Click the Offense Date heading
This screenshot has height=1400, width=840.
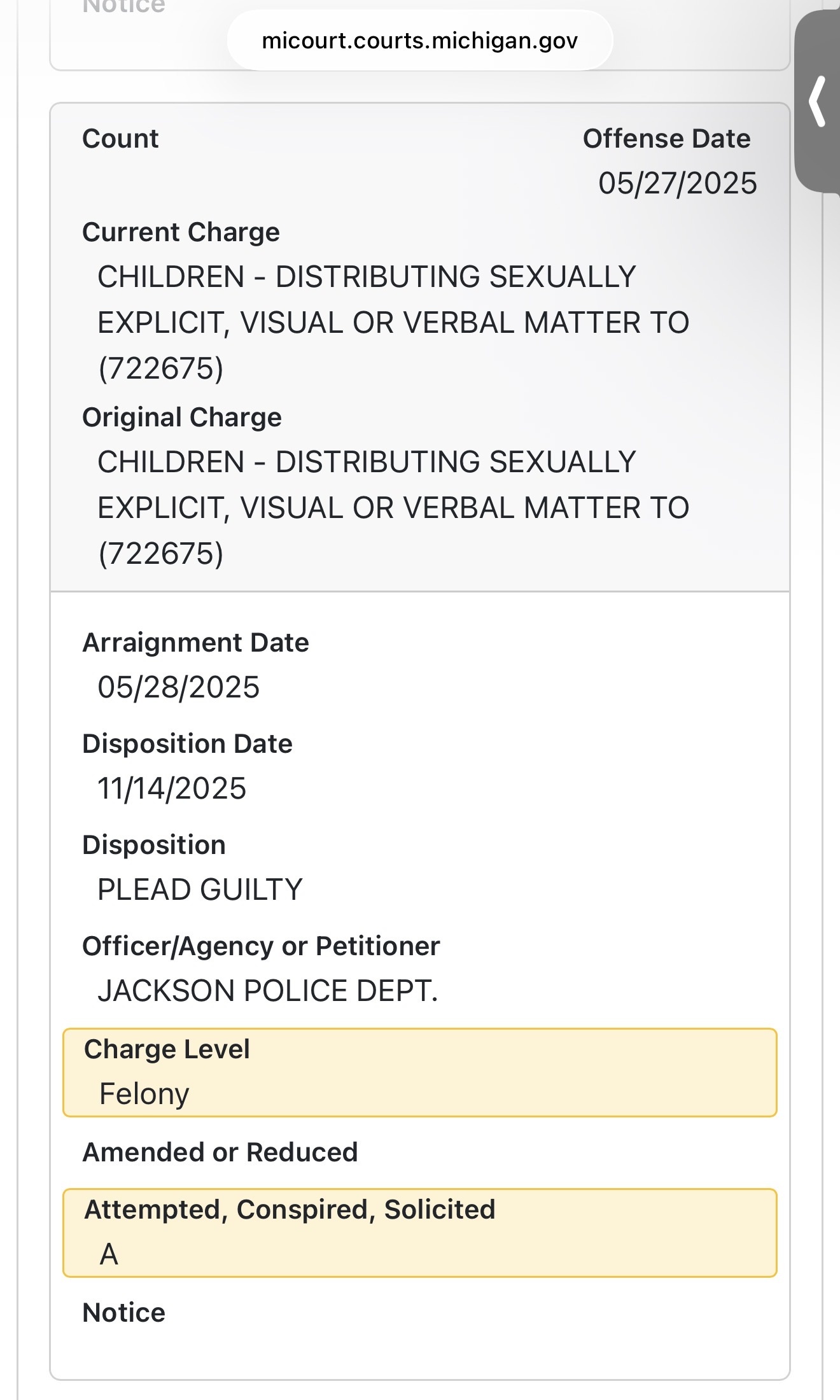click(x=666, y=138)
